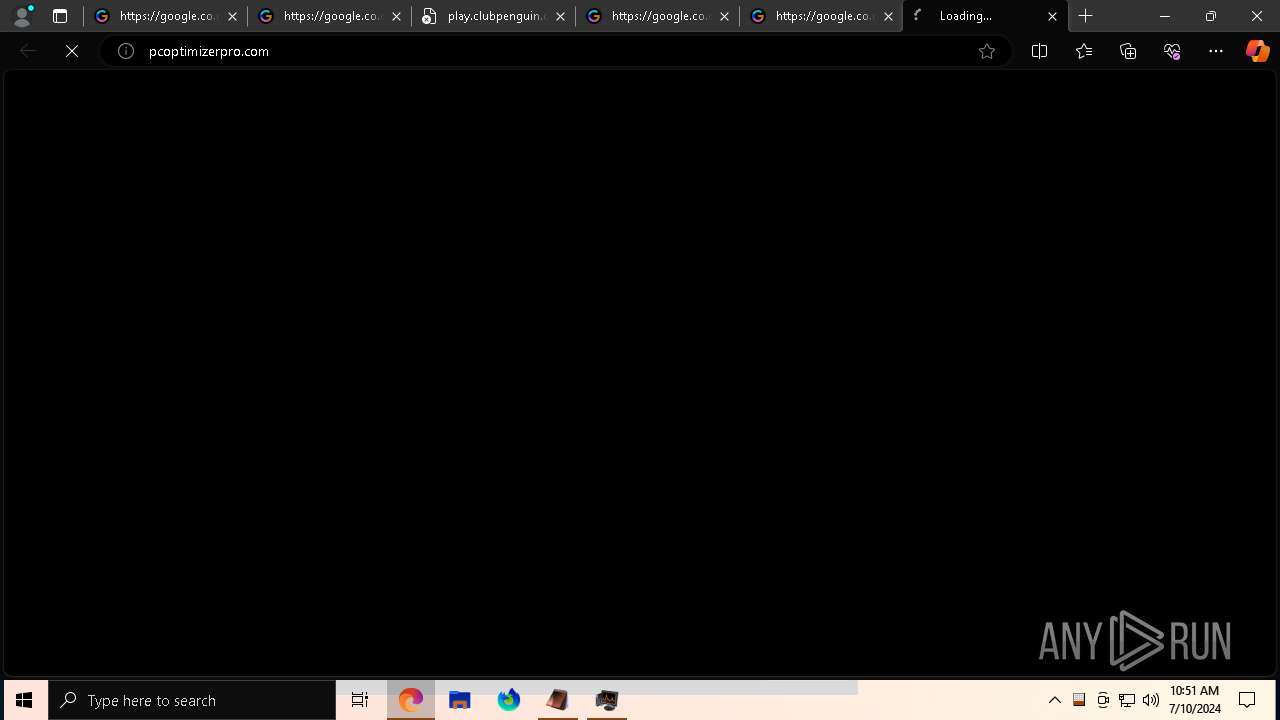1280x720 pixels.
Task: View site information for pcoptimizerpro.com
Action: coord(126,51)
